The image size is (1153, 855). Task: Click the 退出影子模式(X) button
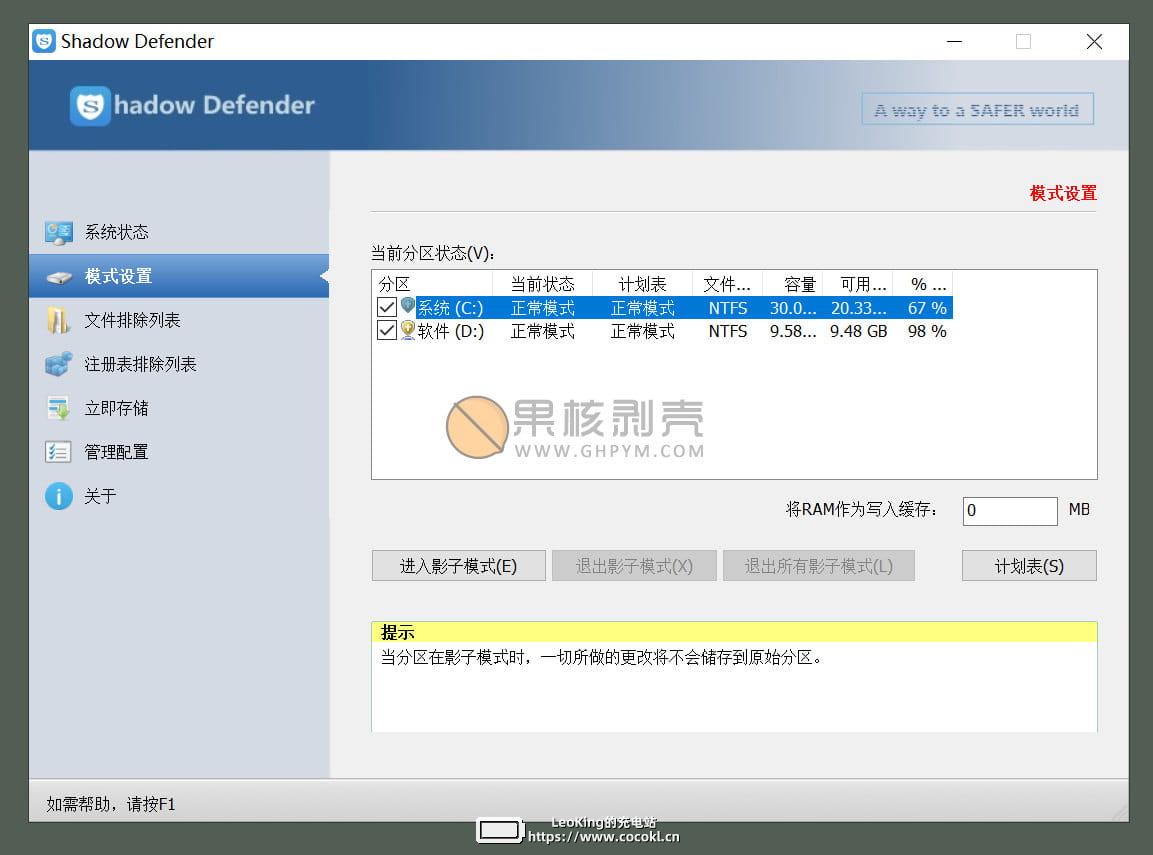(x=634, y=566)
